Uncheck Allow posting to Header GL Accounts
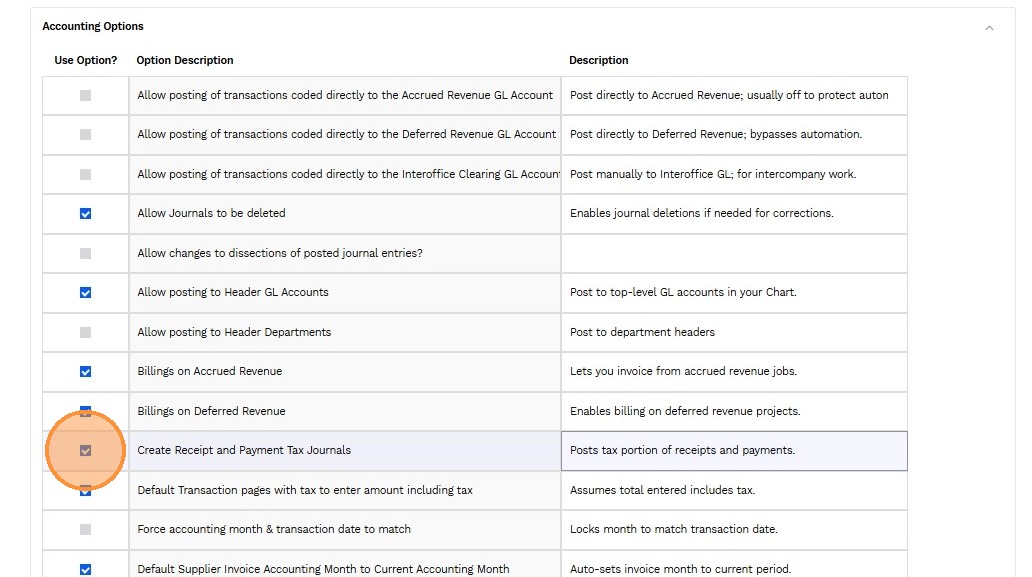Image resolution: width=1032 pixels, height=577 pixels. tap(85, 292)
